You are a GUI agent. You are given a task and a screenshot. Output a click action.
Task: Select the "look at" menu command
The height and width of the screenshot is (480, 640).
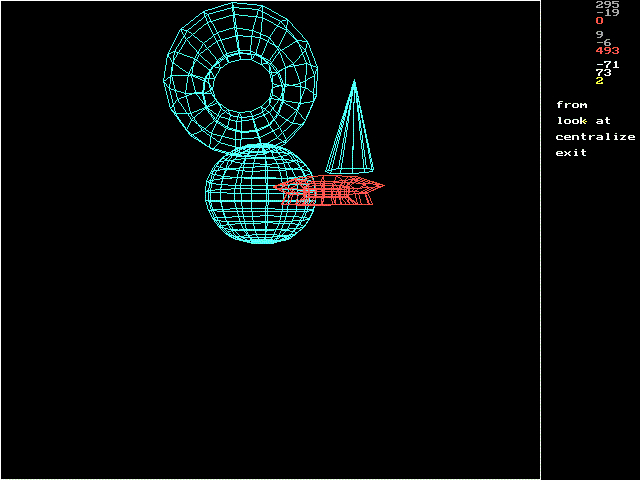pyautogui.click(x=583, y=121)
